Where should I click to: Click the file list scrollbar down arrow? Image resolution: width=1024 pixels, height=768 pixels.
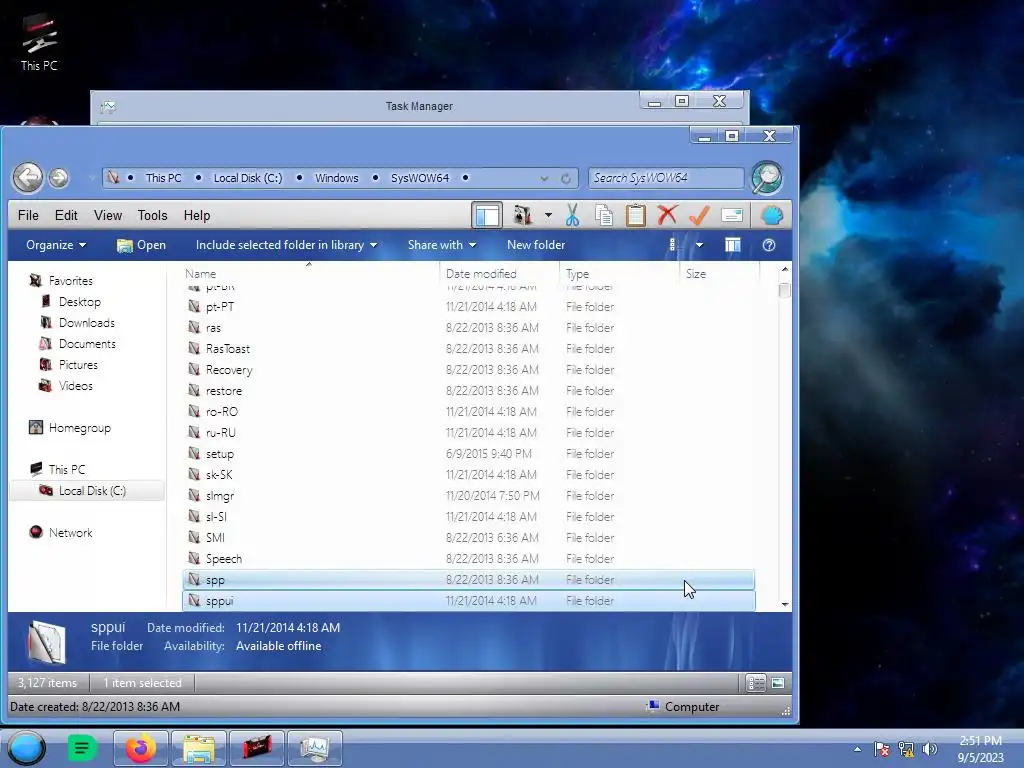pyautogui.click(x=785, y=604)
